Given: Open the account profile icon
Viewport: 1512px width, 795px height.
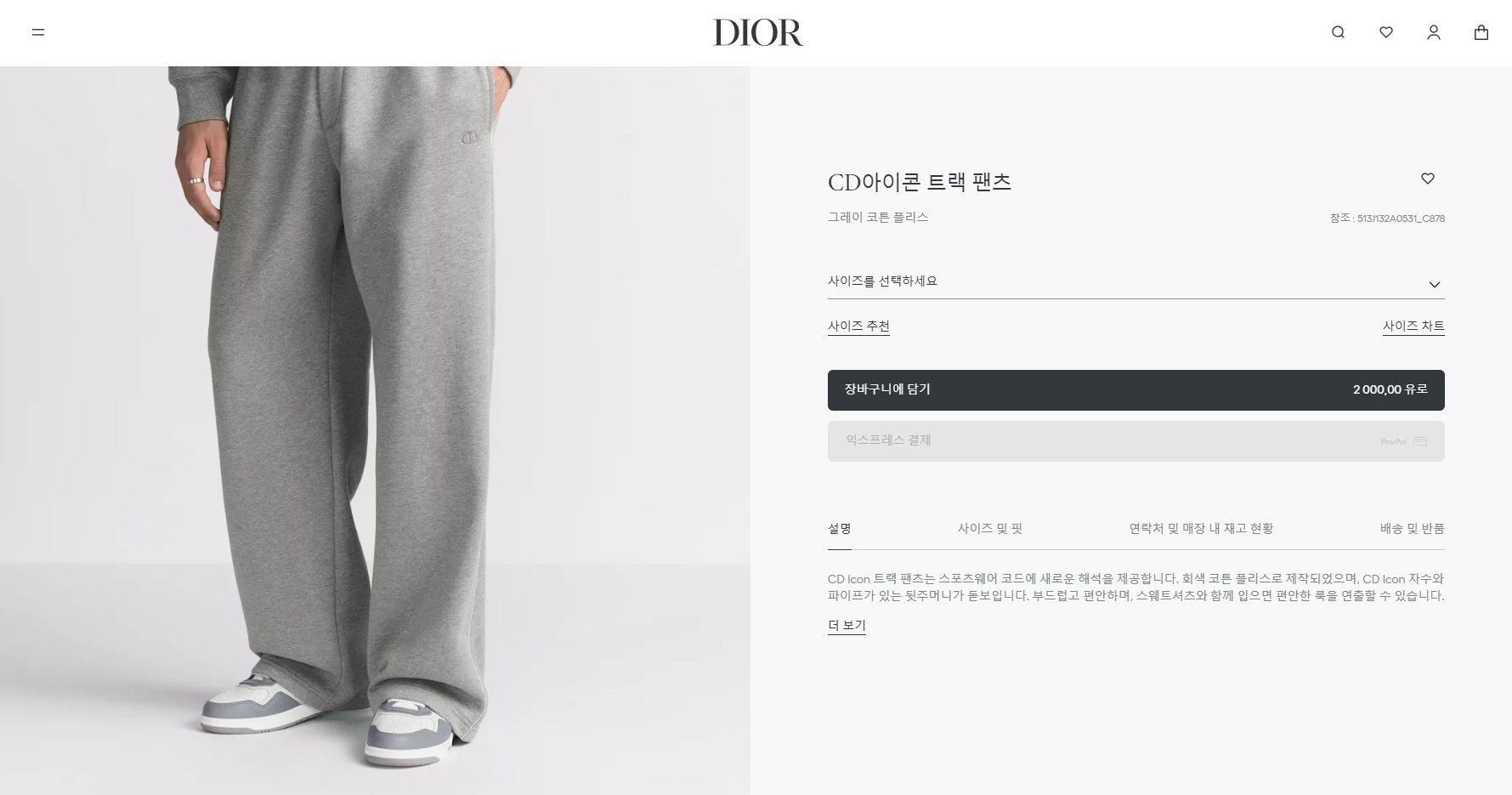Looking at the screenshot, I should click(1434, 32).
